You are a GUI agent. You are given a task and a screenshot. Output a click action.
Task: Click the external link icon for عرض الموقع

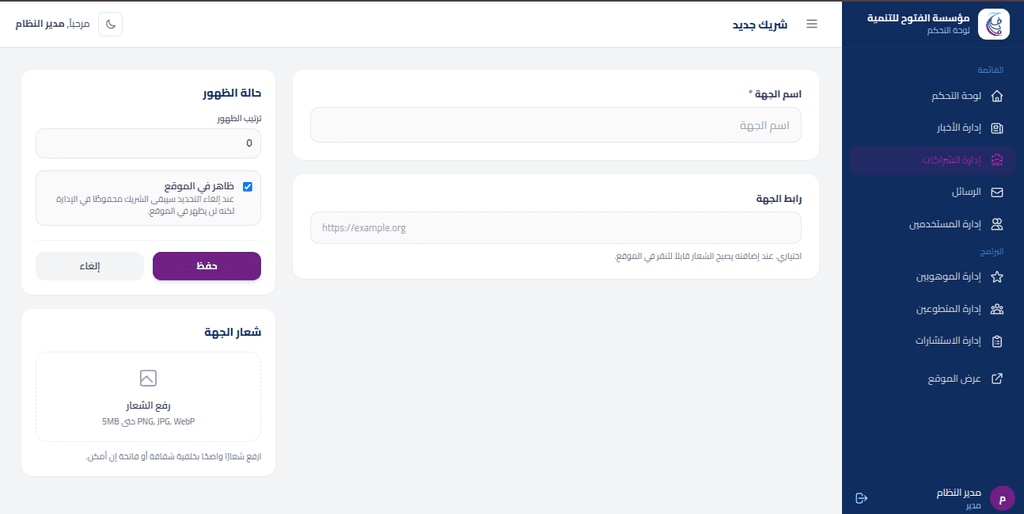(997, 379)
